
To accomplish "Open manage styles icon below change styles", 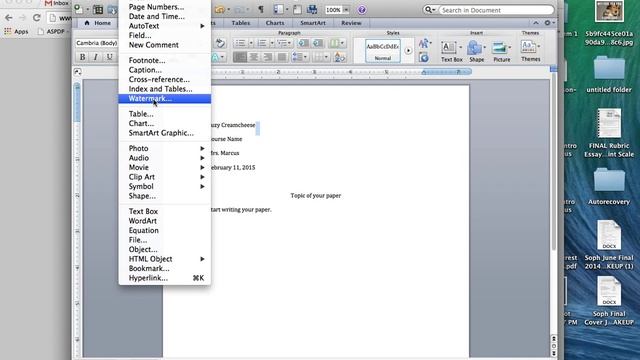I will tap(424, 58).
